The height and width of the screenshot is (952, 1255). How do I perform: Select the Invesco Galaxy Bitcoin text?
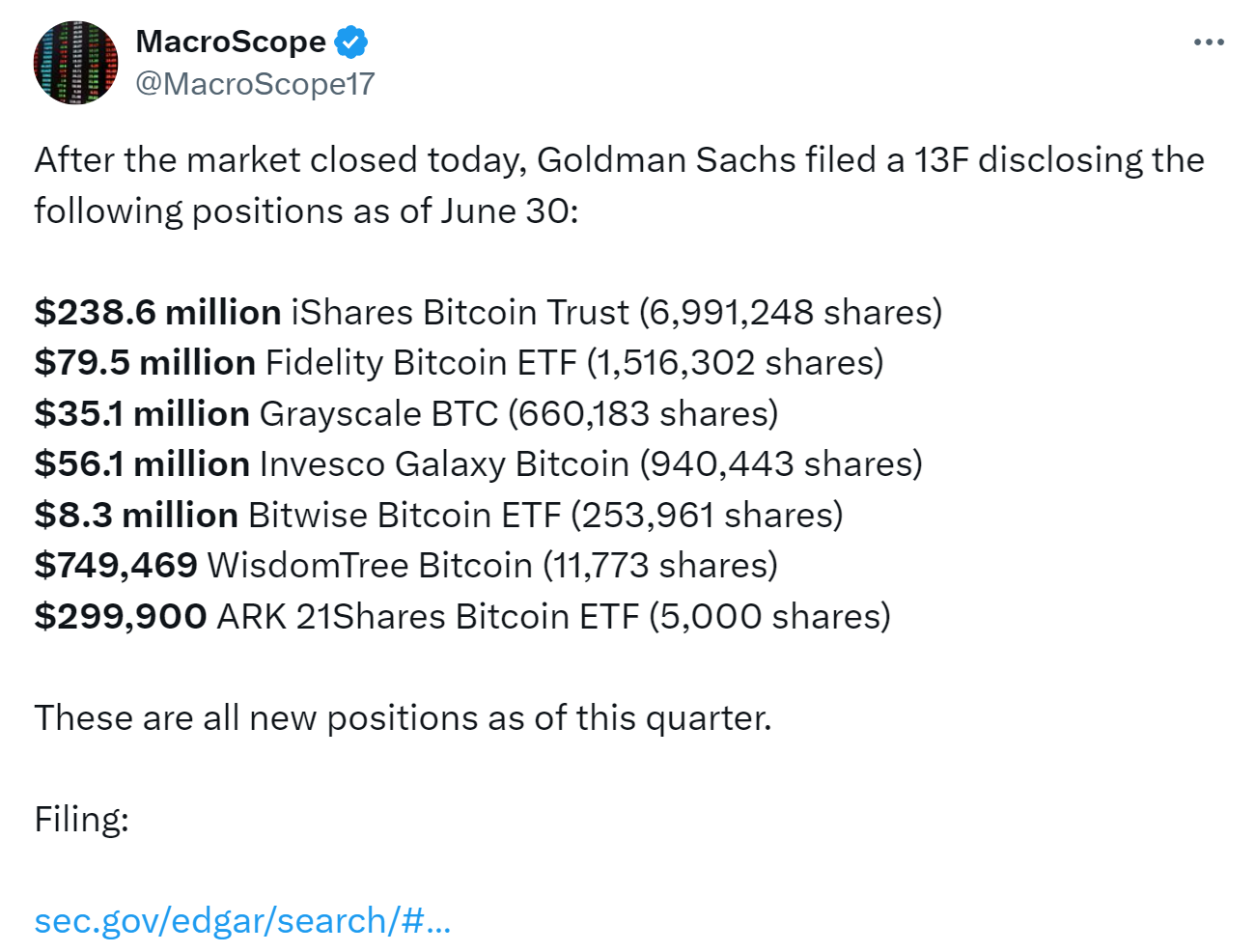pyautogui.click(x=444, y=464)
